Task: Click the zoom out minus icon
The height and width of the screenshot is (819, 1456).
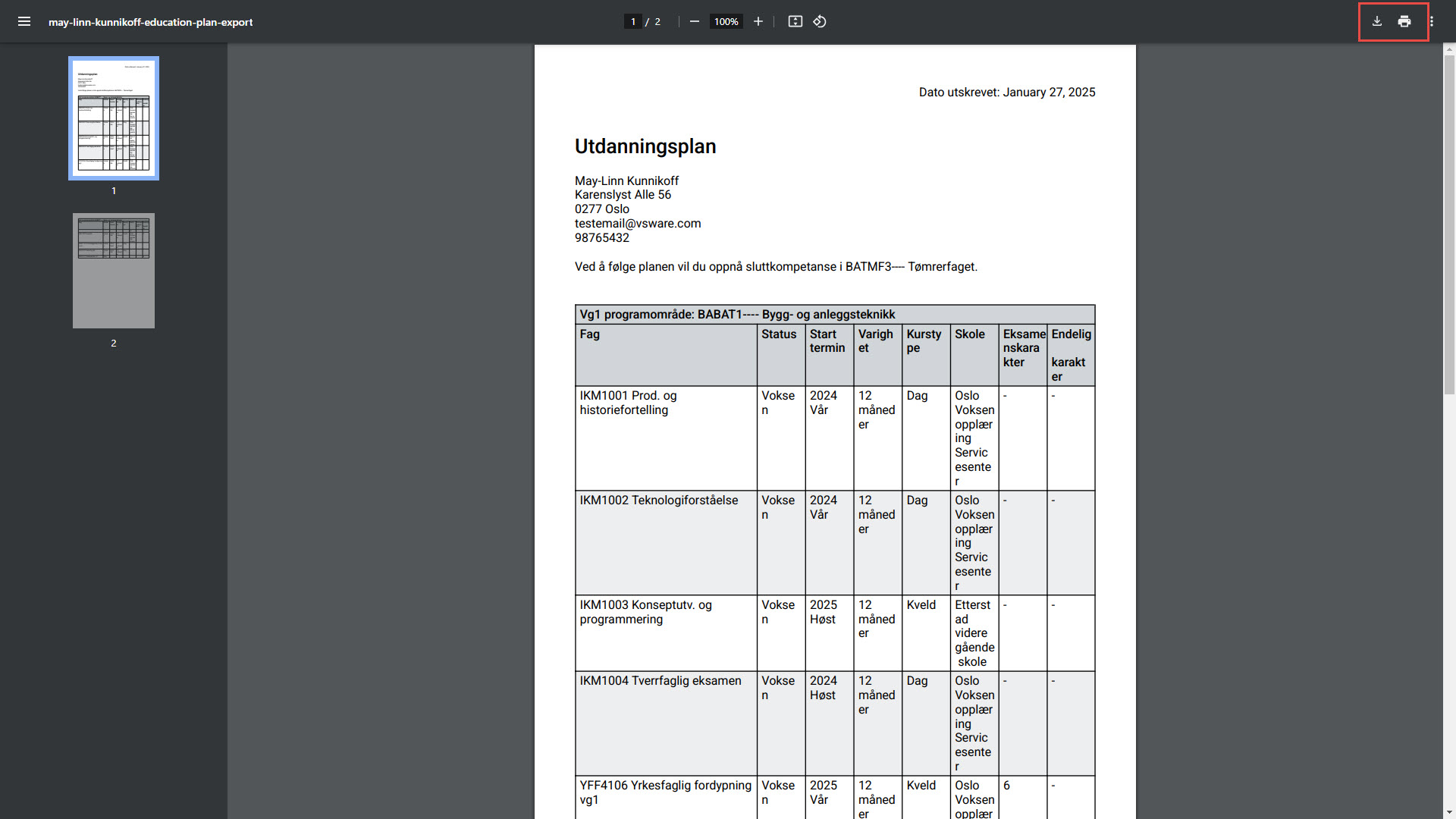Action: coord(694,21)
